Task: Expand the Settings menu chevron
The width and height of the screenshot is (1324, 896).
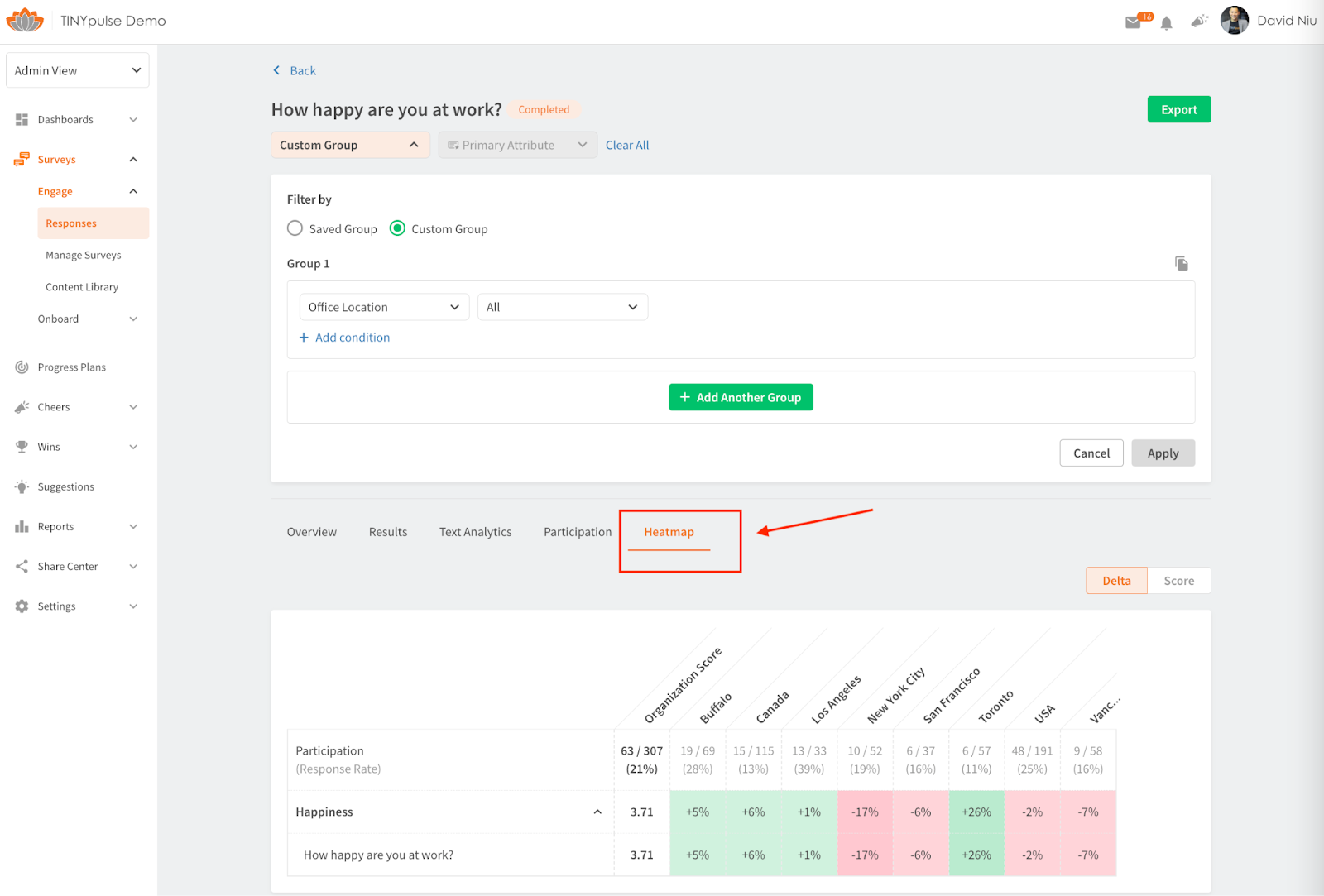Action: coord(133,606)
